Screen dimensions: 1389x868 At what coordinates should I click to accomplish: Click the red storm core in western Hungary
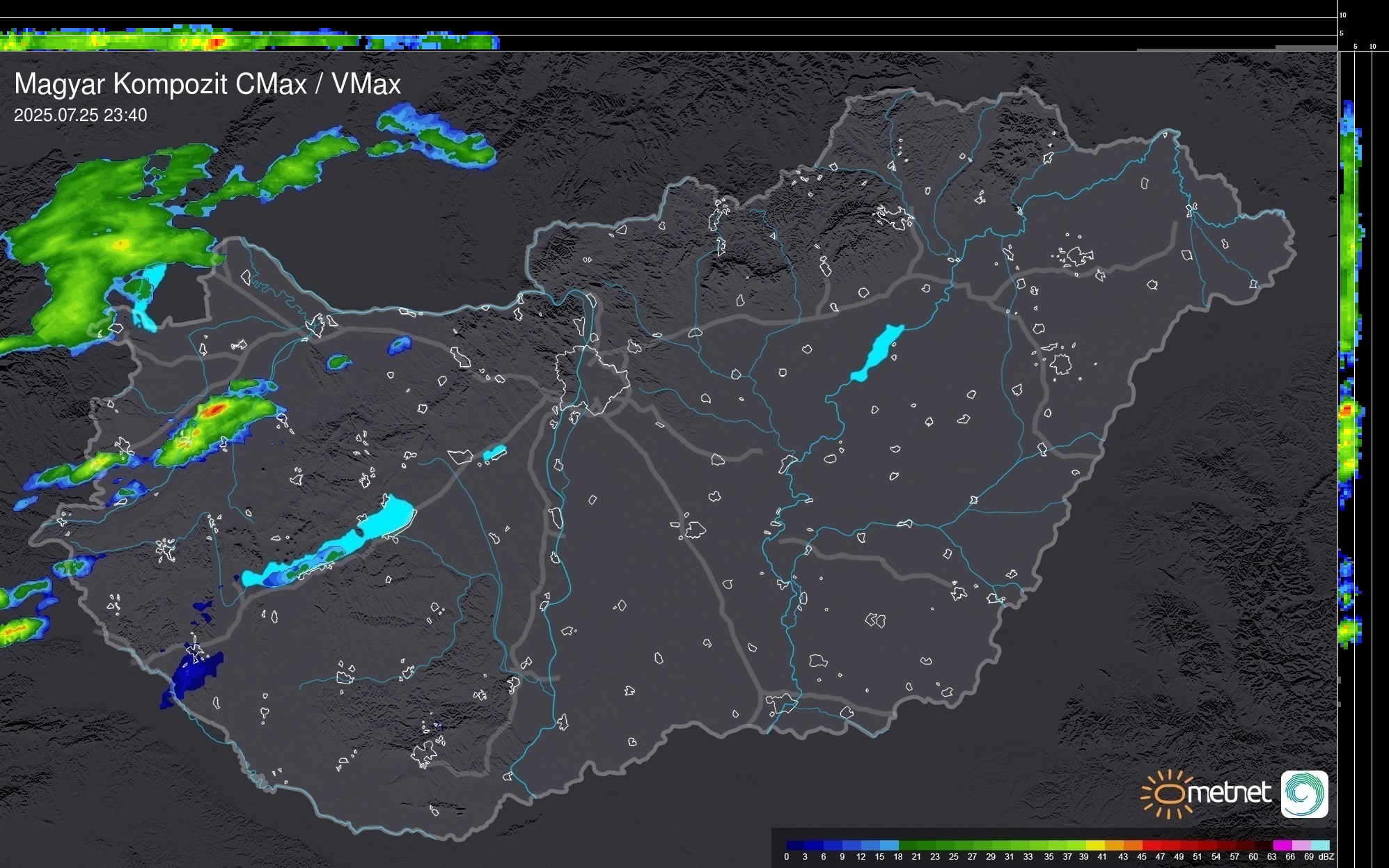217,409
